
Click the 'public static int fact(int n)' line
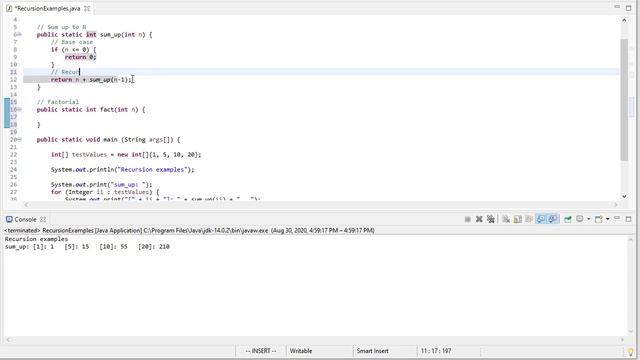point(91,109)
